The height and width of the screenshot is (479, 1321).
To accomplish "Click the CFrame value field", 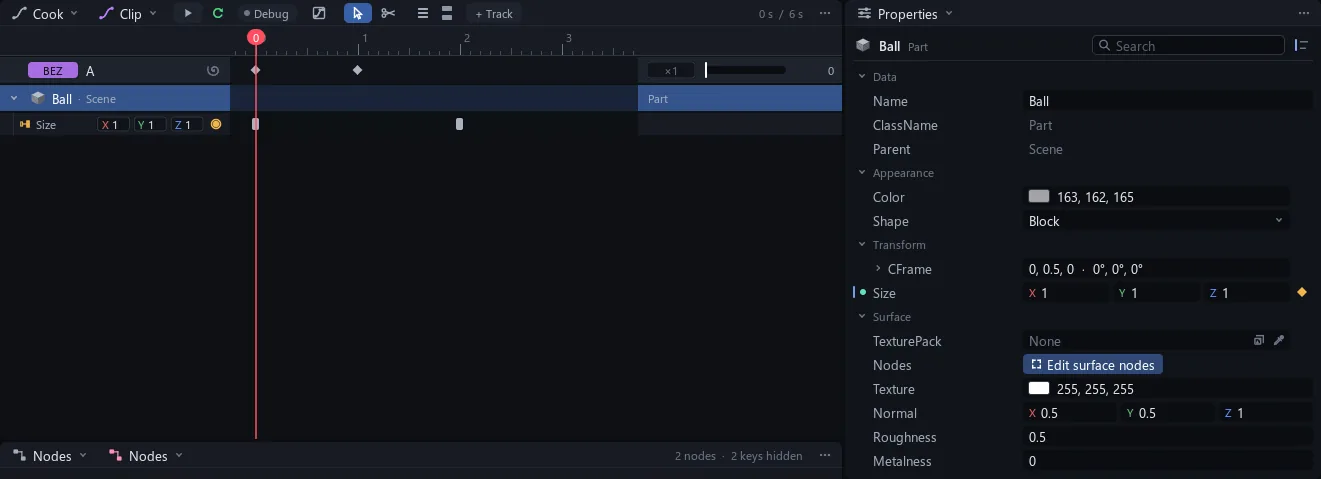I will 1156,269.
